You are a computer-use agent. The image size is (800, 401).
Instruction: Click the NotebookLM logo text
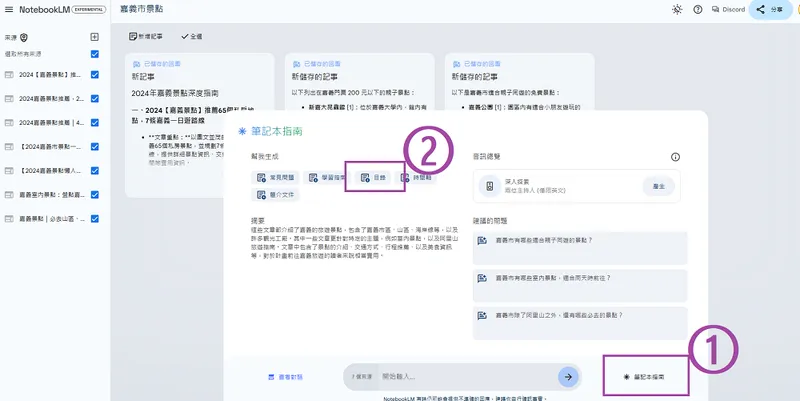pos(44,10)
